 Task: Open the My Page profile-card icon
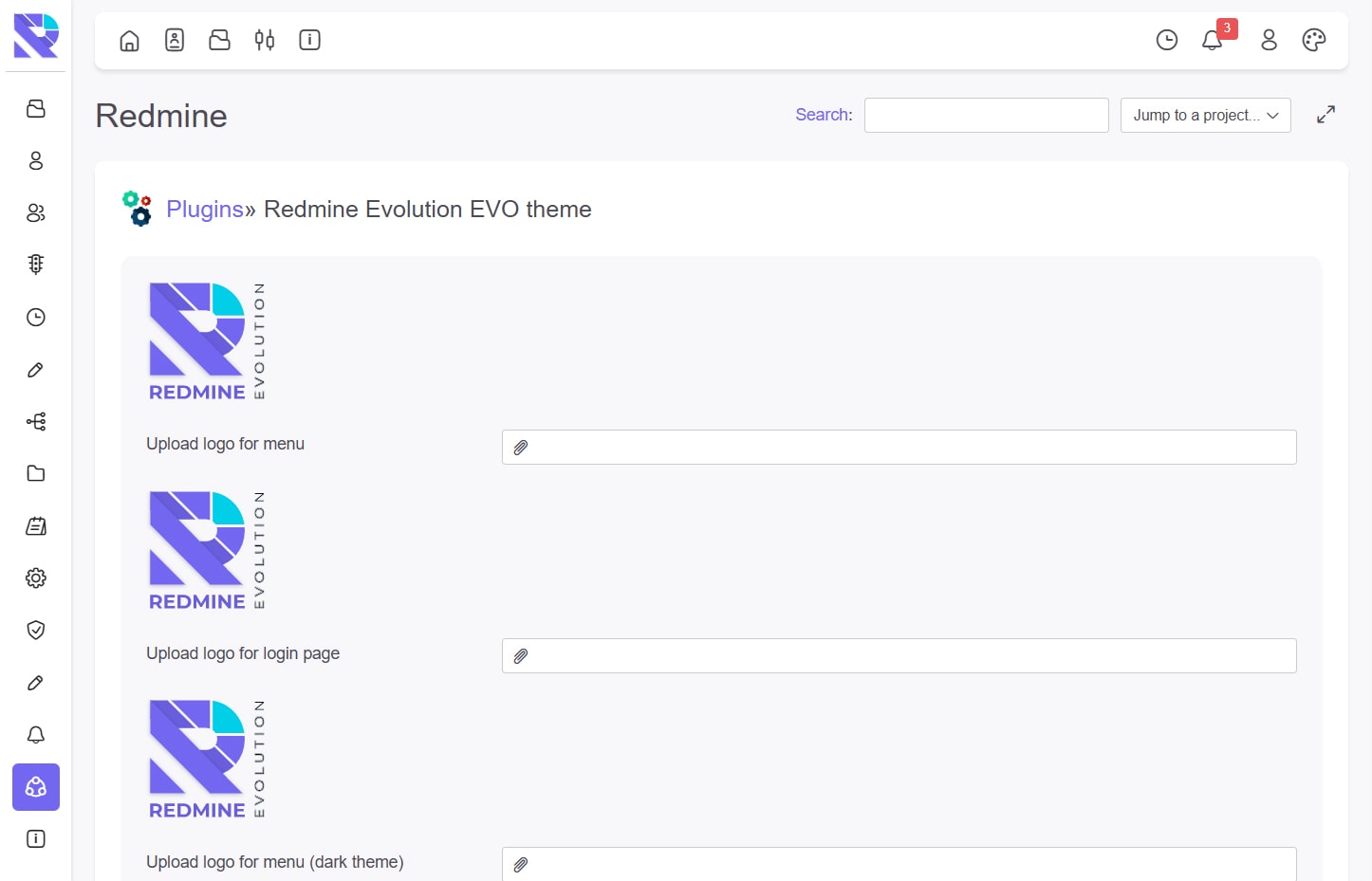(175, 40)
